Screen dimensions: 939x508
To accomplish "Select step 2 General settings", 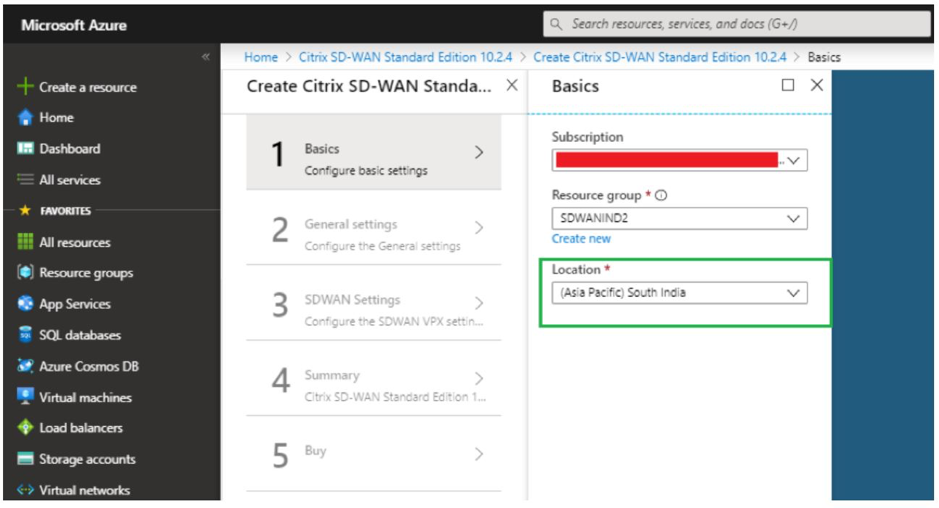I will [374, 228].
